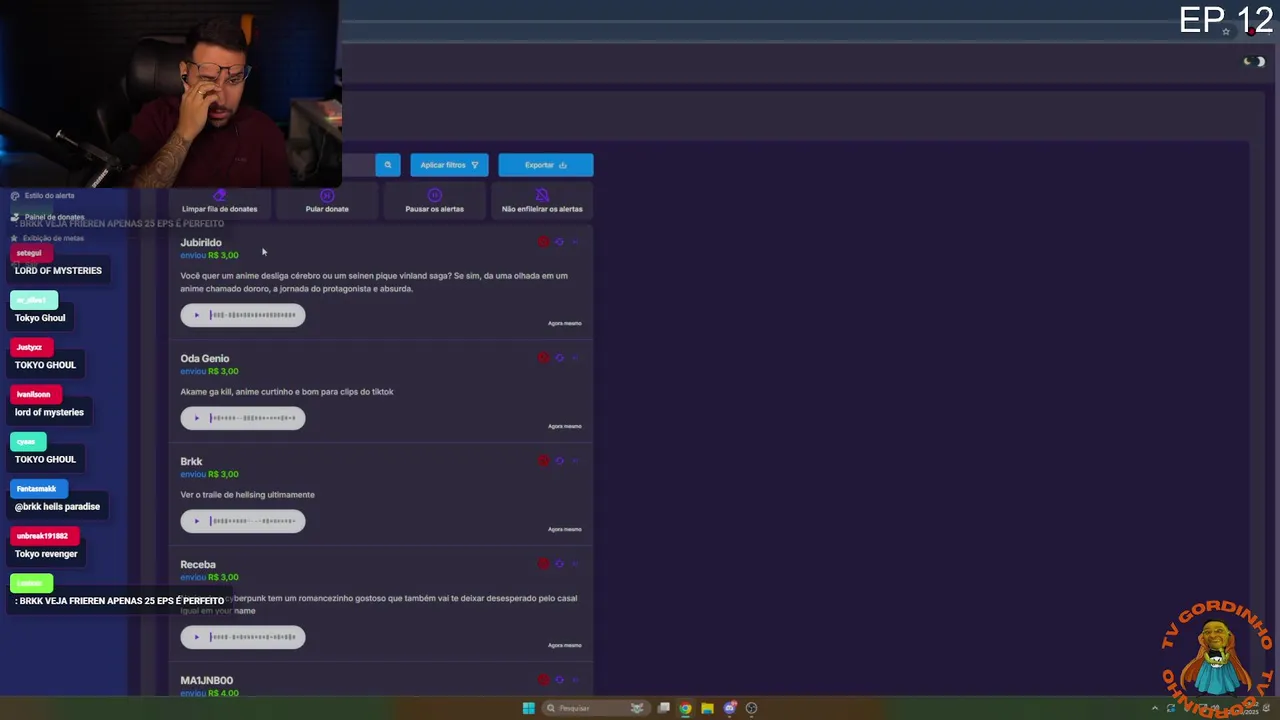Open OBS Studio from the taskbar

pyautogui.click(x=752, y=708)
